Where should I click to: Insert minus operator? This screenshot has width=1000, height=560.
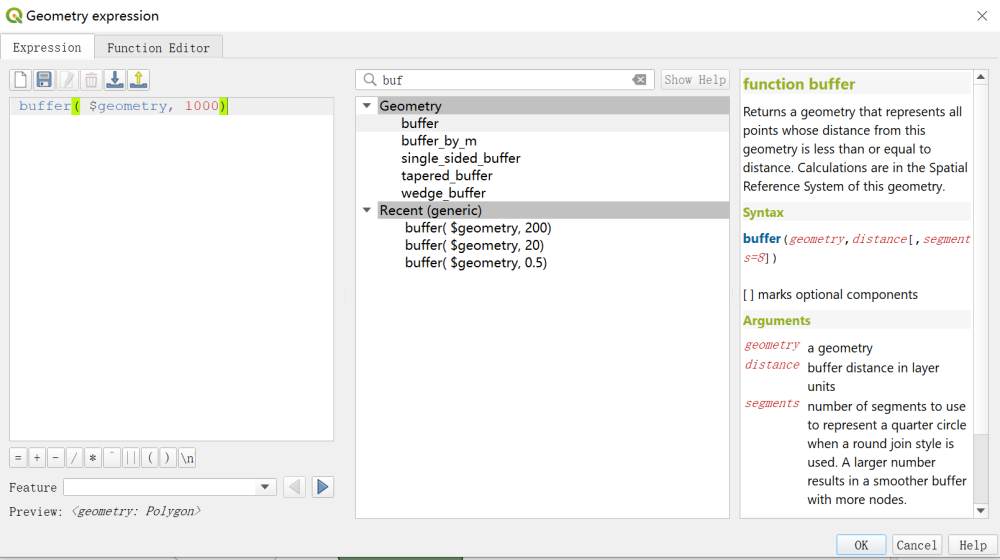(55, 458)
